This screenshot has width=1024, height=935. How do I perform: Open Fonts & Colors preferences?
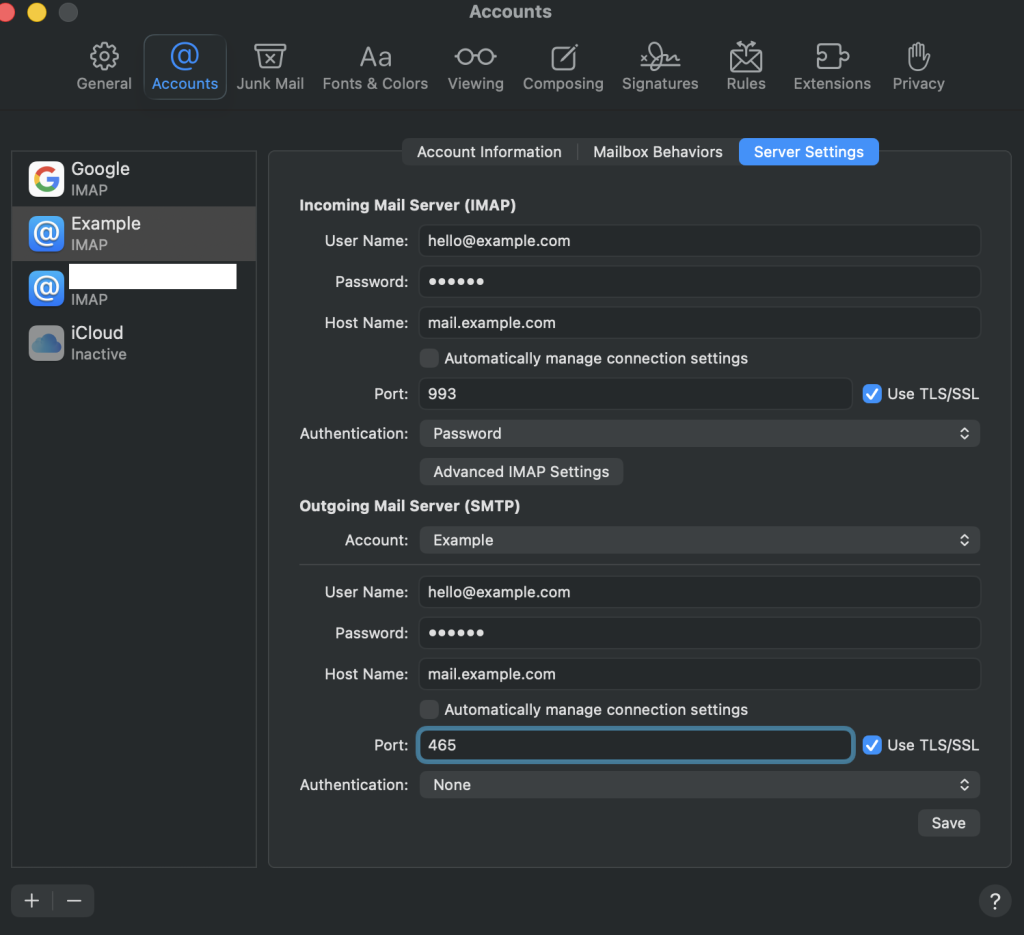coord(375,67)
